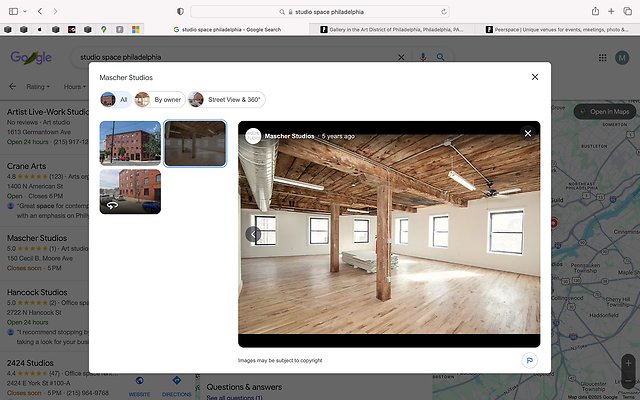The width and height of the screenshot is (640, 400).
Task: Report this image using the flag icon
Action: coord(528,360)
